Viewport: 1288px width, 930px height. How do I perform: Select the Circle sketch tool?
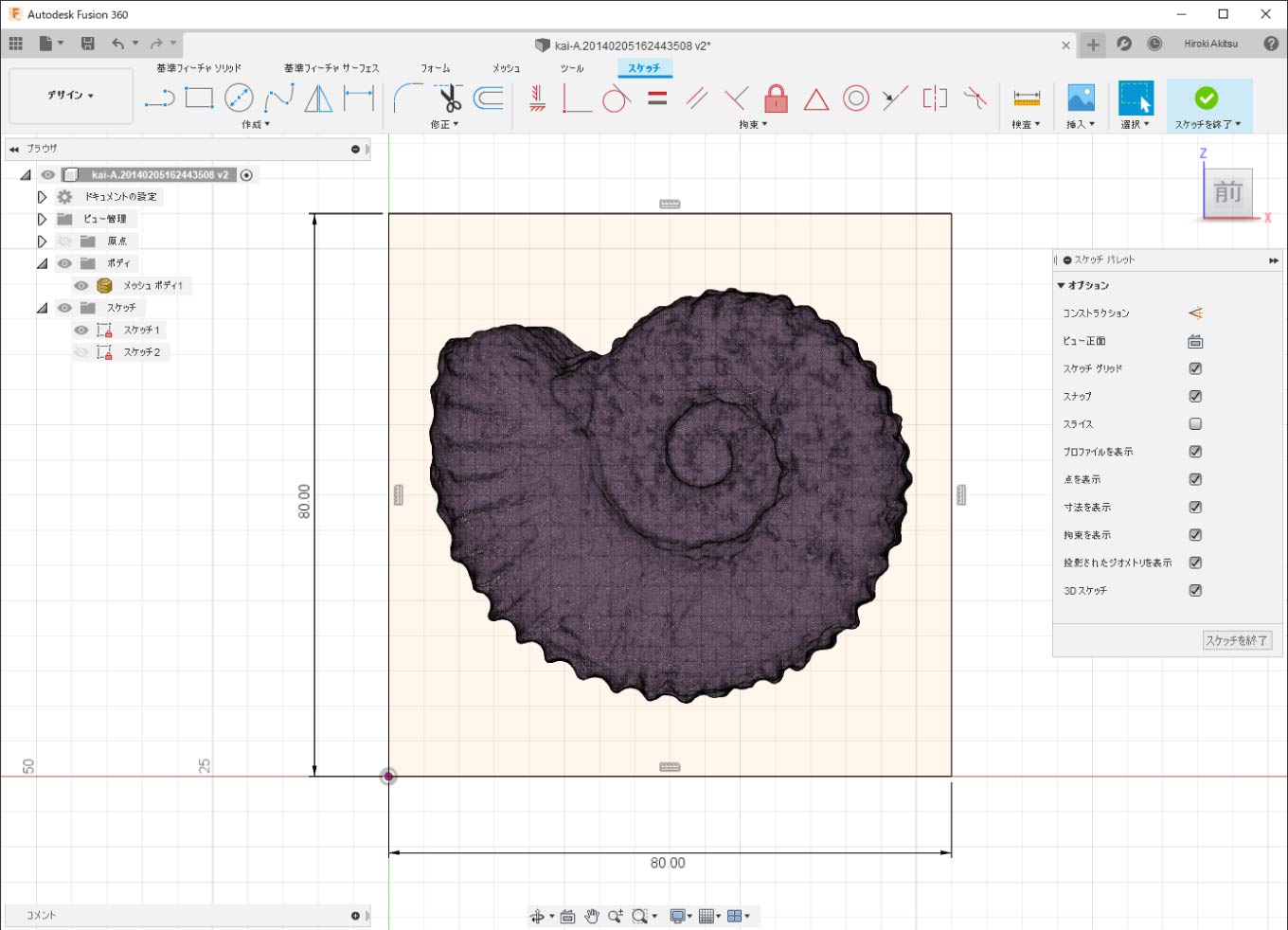click(x=239, y=98)
